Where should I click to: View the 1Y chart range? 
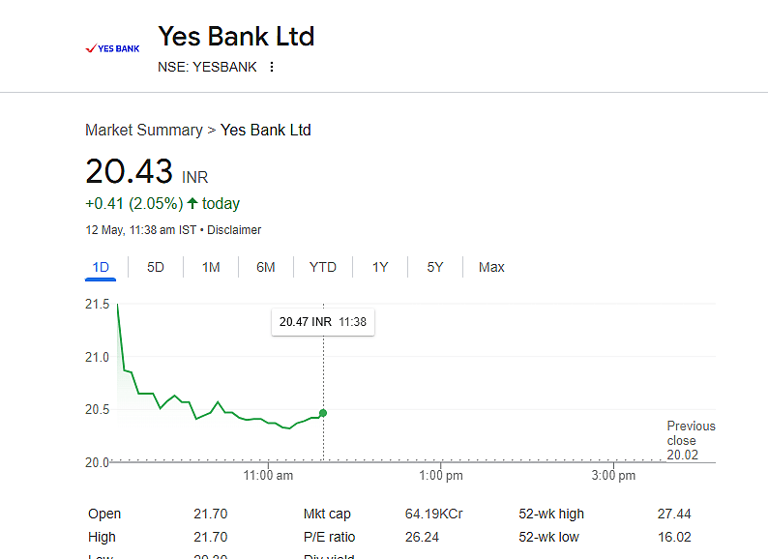(380, 267)
